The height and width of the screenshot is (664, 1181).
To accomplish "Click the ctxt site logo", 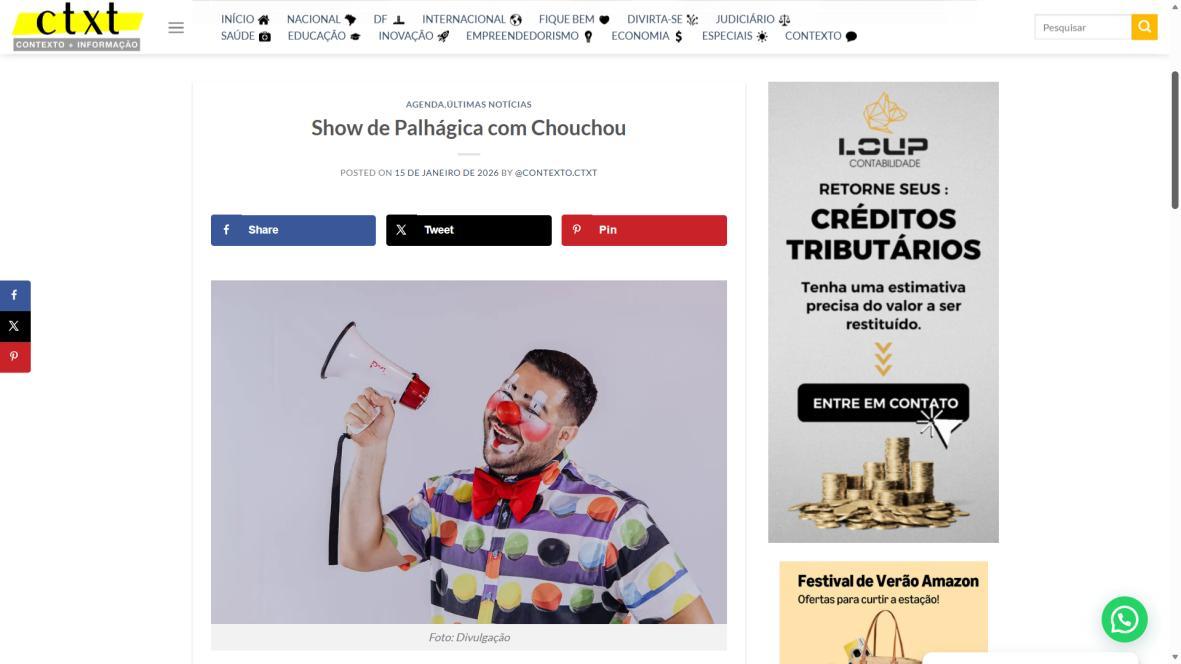I will point(78,27).
